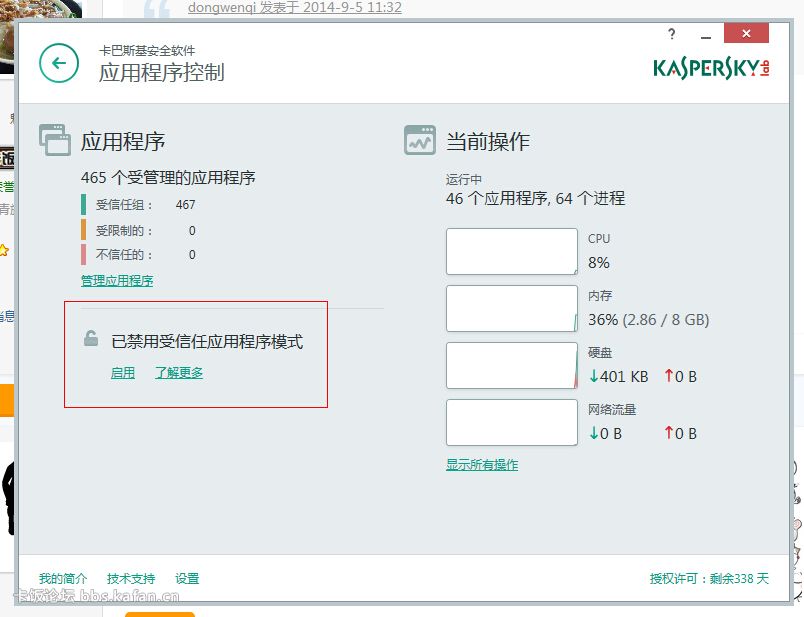Click the orange 受限制的 color bar
This screenshot has height=617, width=804.
coord(84,230)
